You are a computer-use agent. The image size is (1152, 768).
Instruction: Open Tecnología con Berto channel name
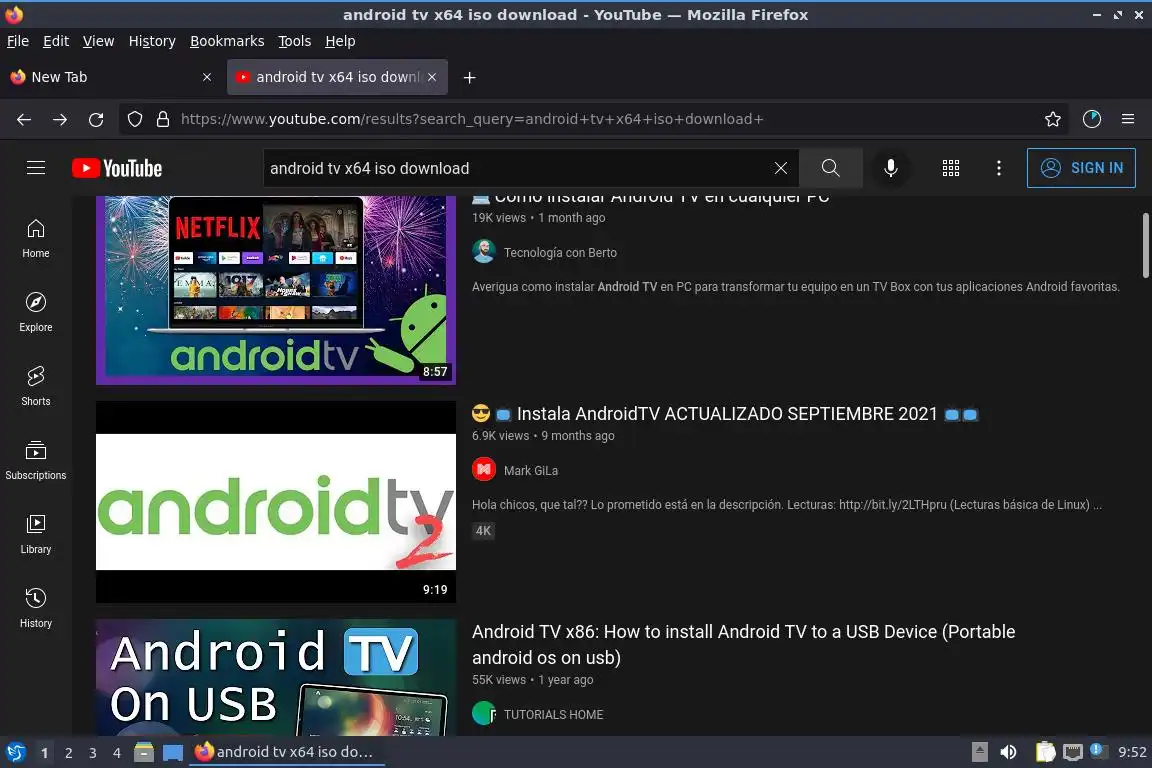[561, 252]
